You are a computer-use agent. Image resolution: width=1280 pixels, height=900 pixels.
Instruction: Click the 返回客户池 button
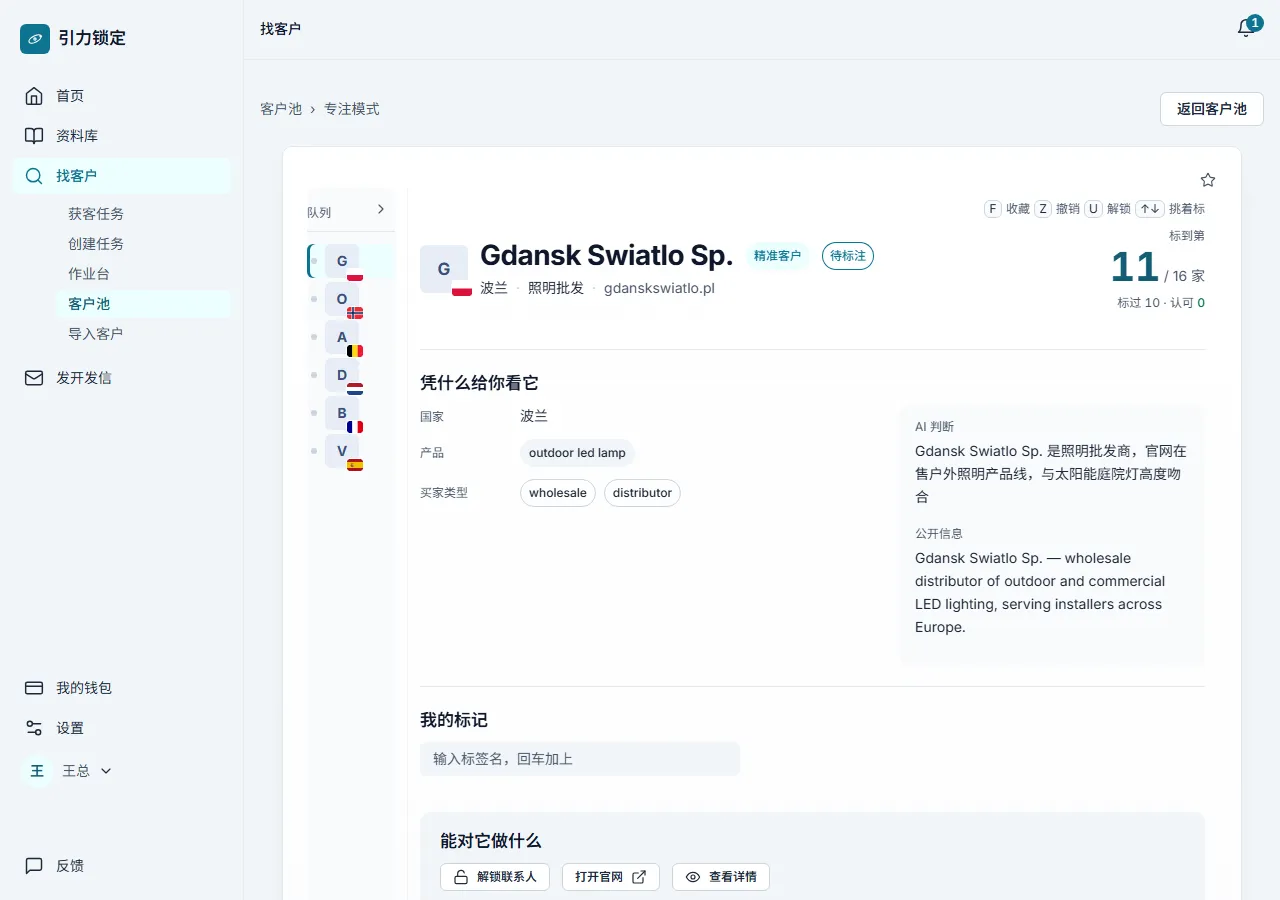[x=1212, y=109]
